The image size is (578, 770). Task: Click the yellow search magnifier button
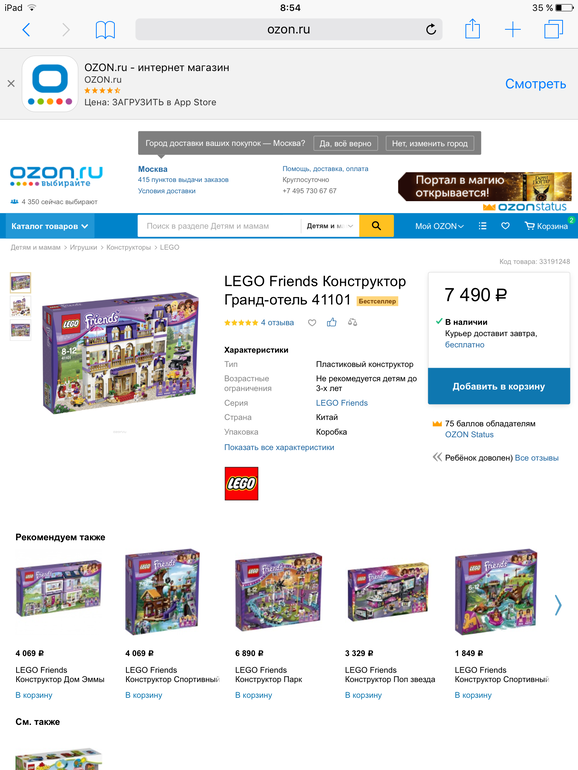click(x=376, y=226)
